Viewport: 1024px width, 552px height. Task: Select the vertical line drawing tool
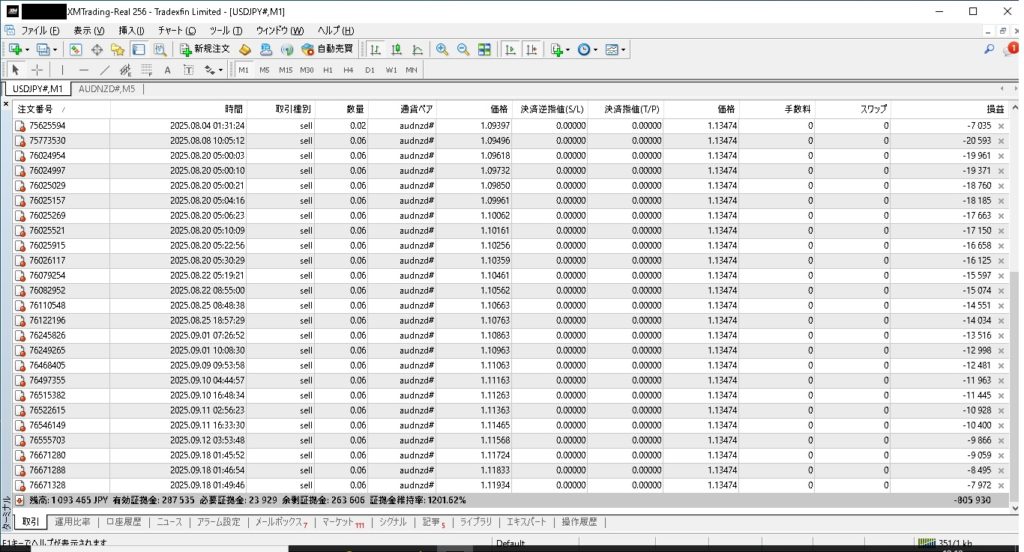[63, 70]
